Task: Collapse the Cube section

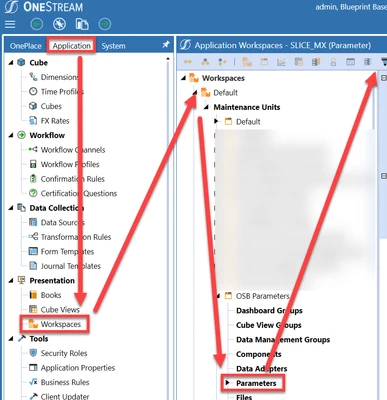Action: tap(11, 63)
